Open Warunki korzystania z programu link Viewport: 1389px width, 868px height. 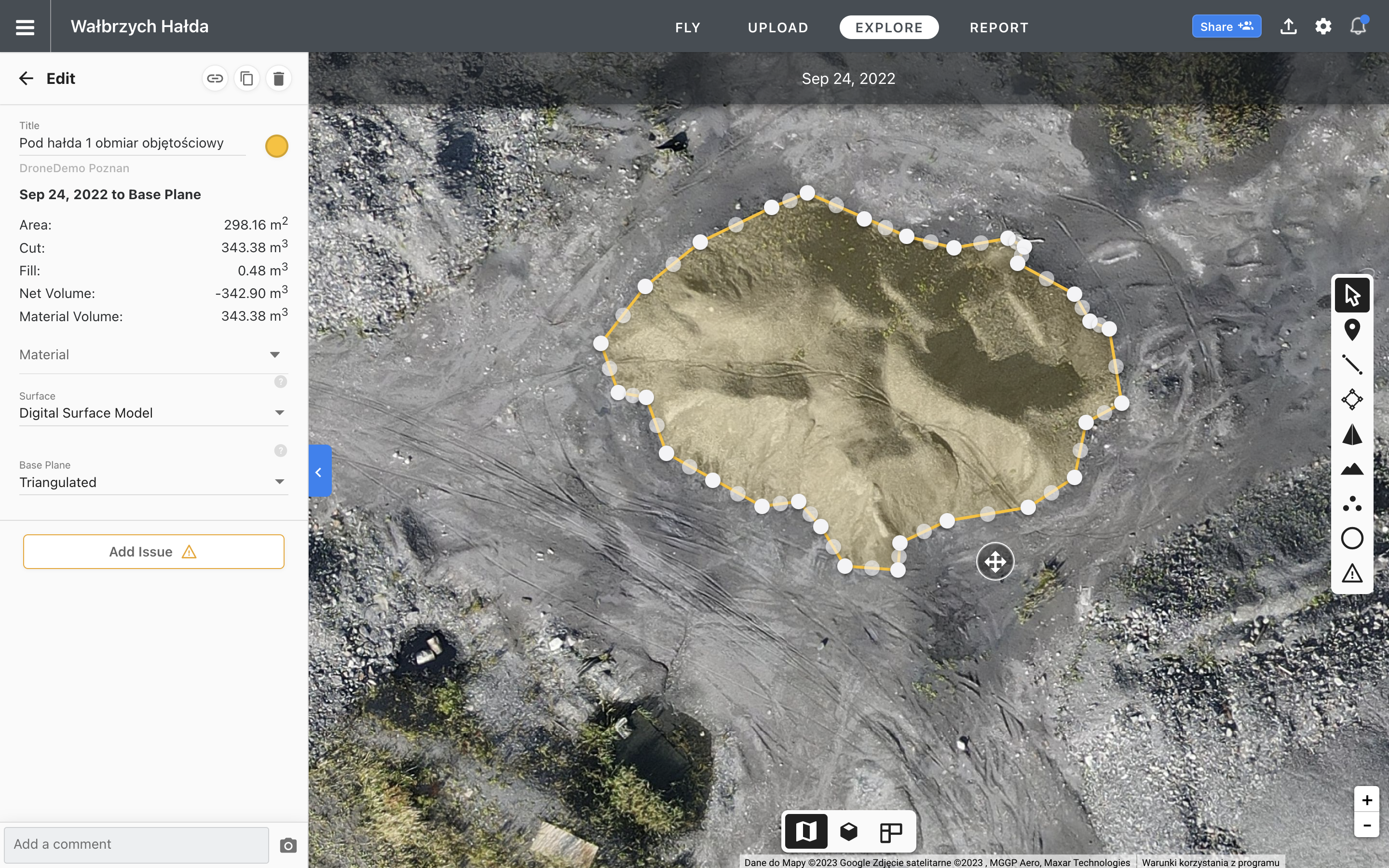[1211, 862]
